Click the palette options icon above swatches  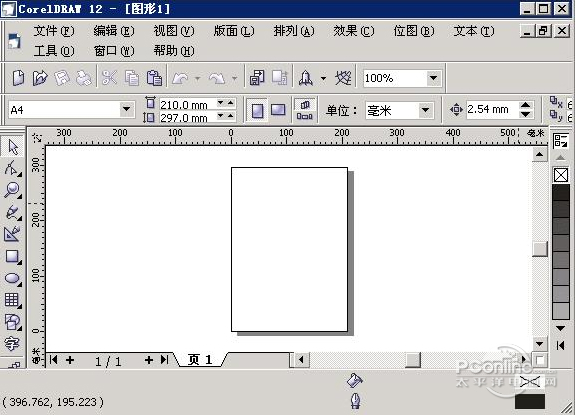coord(561,141)
